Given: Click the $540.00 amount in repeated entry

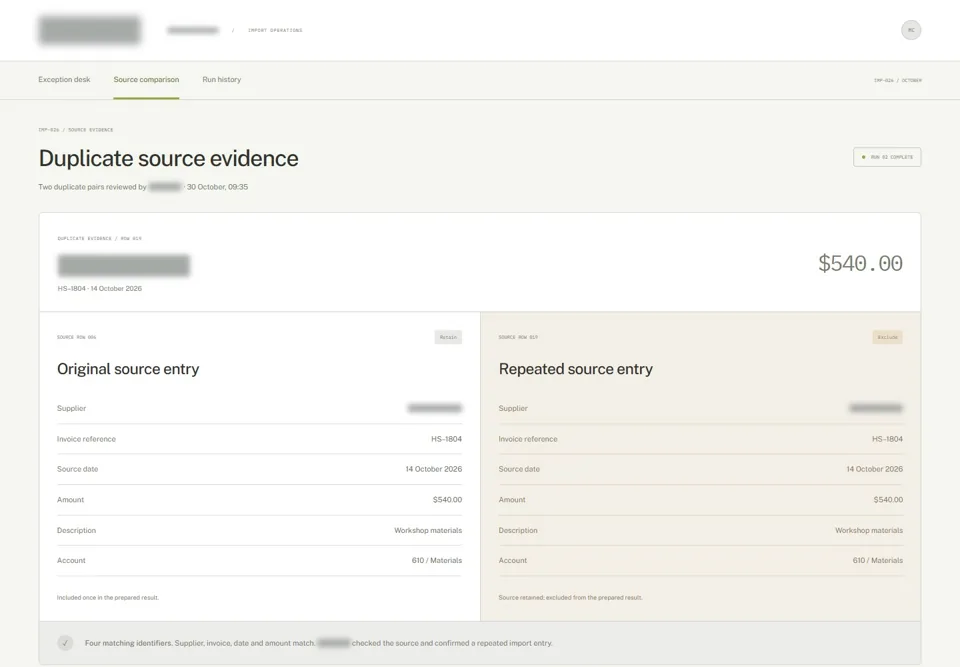Looking at the screenshot, I should tap(888, 500).
